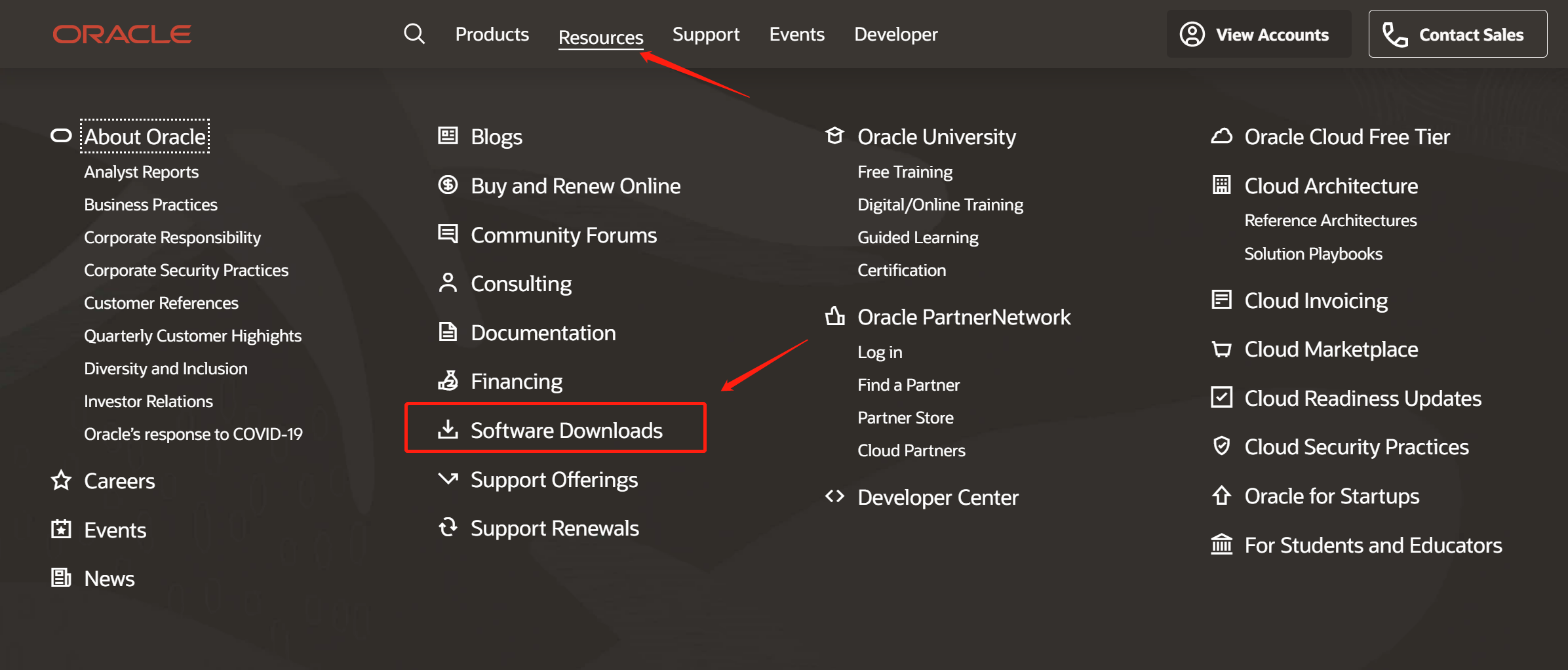Open Digital/Online Training link
The width and height of the screenshot is (1568, 670).
(x=941, y=205)
